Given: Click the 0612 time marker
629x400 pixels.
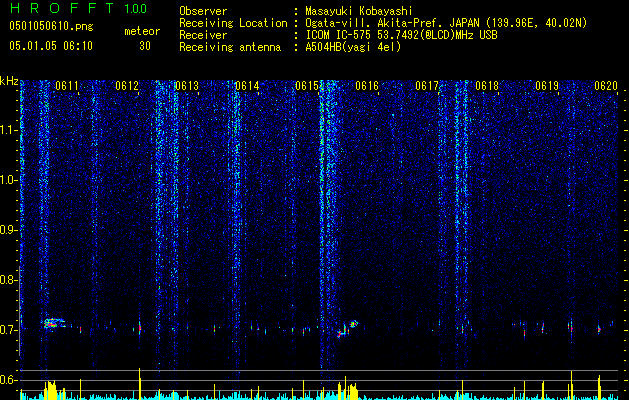Looking at the screenshot, I should [x=127, y=86].
